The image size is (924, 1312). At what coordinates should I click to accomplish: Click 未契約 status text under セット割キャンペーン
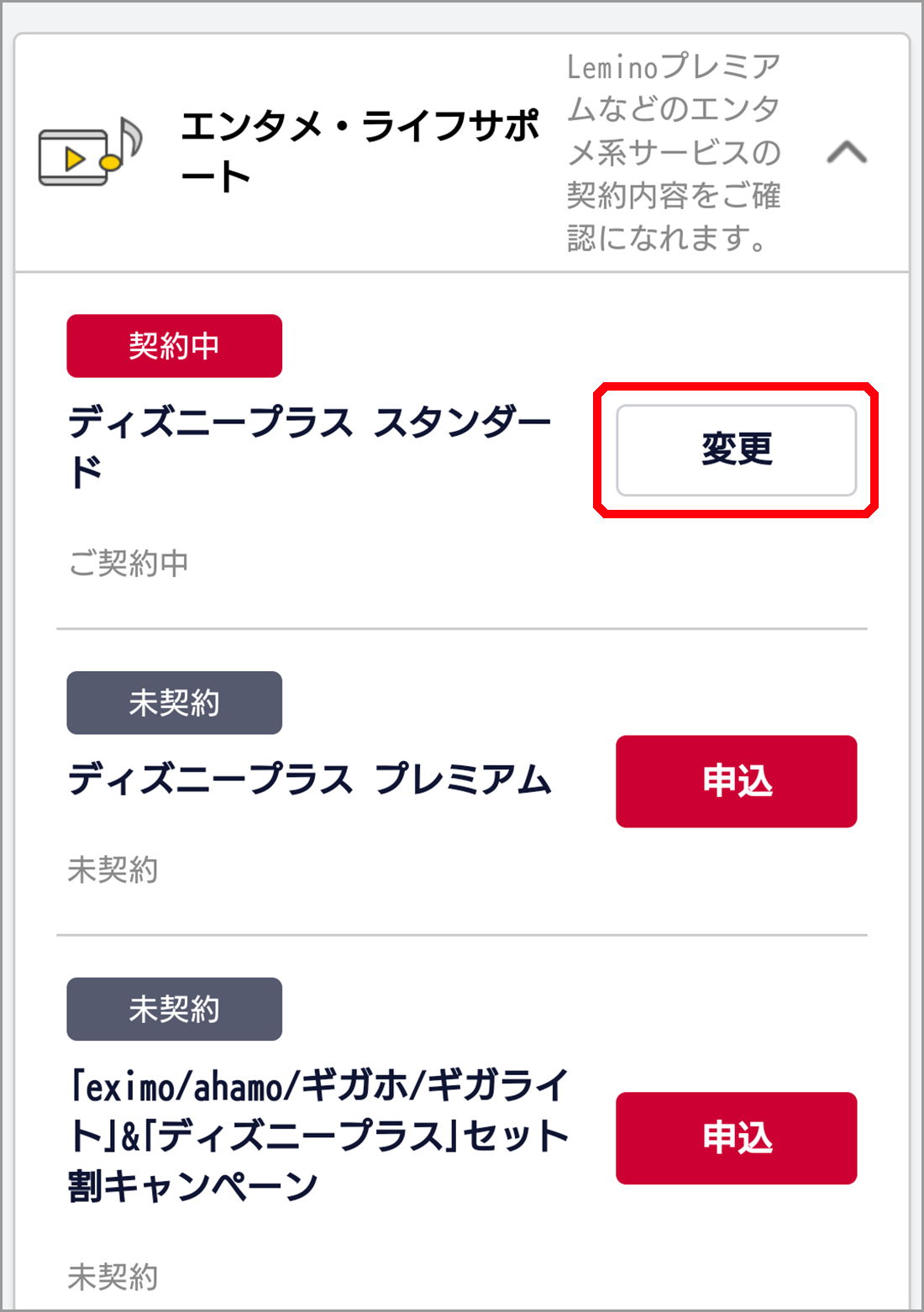point(113,1277)
